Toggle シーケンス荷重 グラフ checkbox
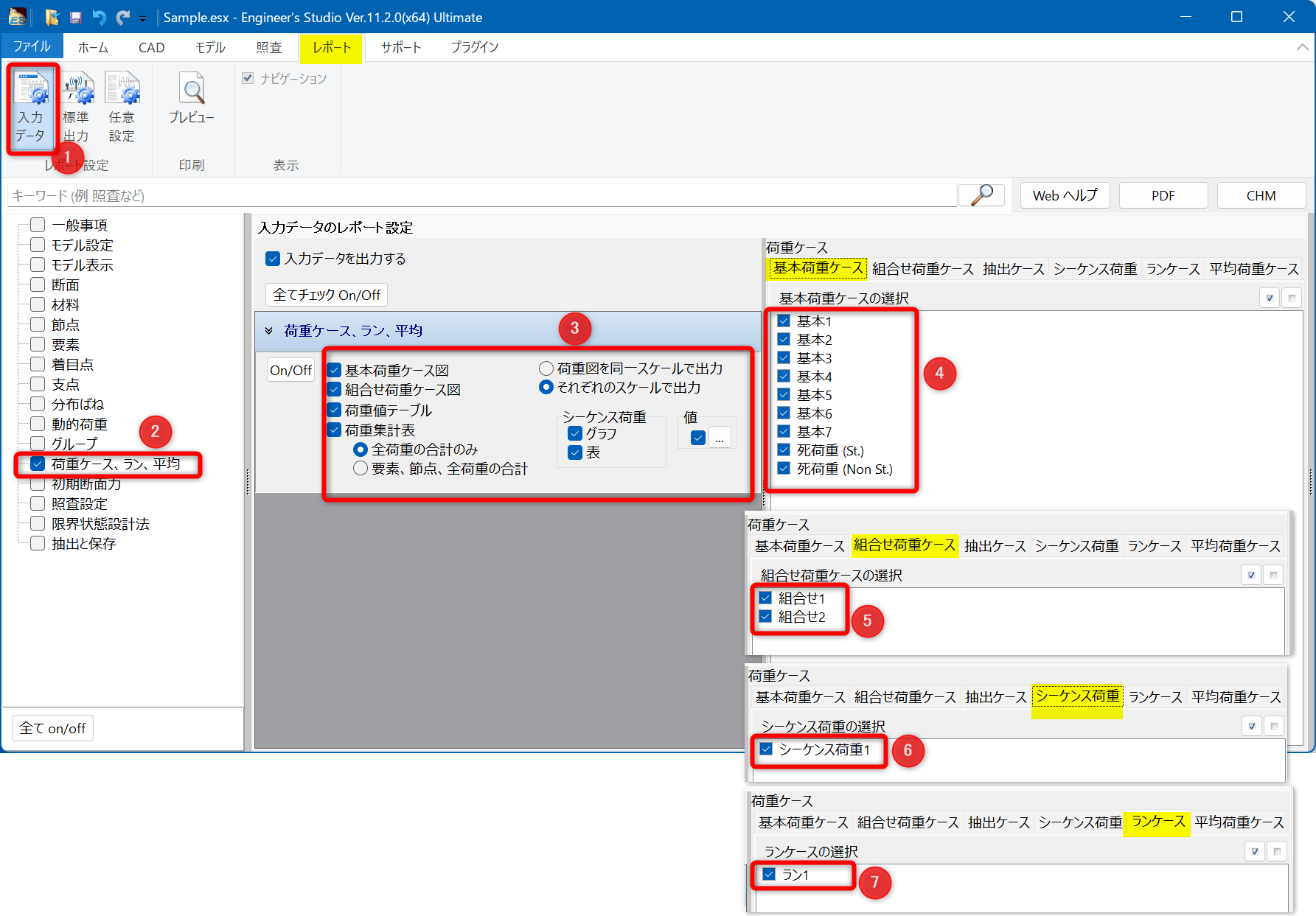The image size is (1316, 916). pos(575,433)
